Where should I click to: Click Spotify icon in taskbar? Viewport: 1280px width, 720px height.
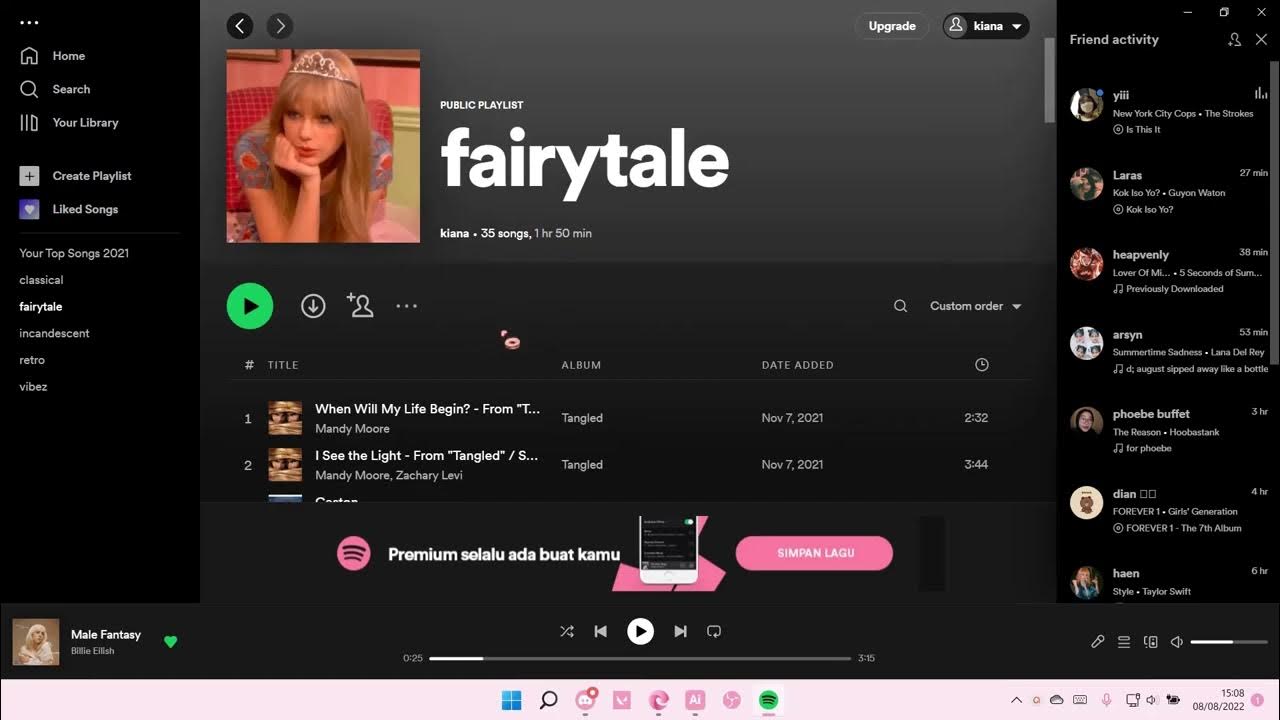(768, 700)
